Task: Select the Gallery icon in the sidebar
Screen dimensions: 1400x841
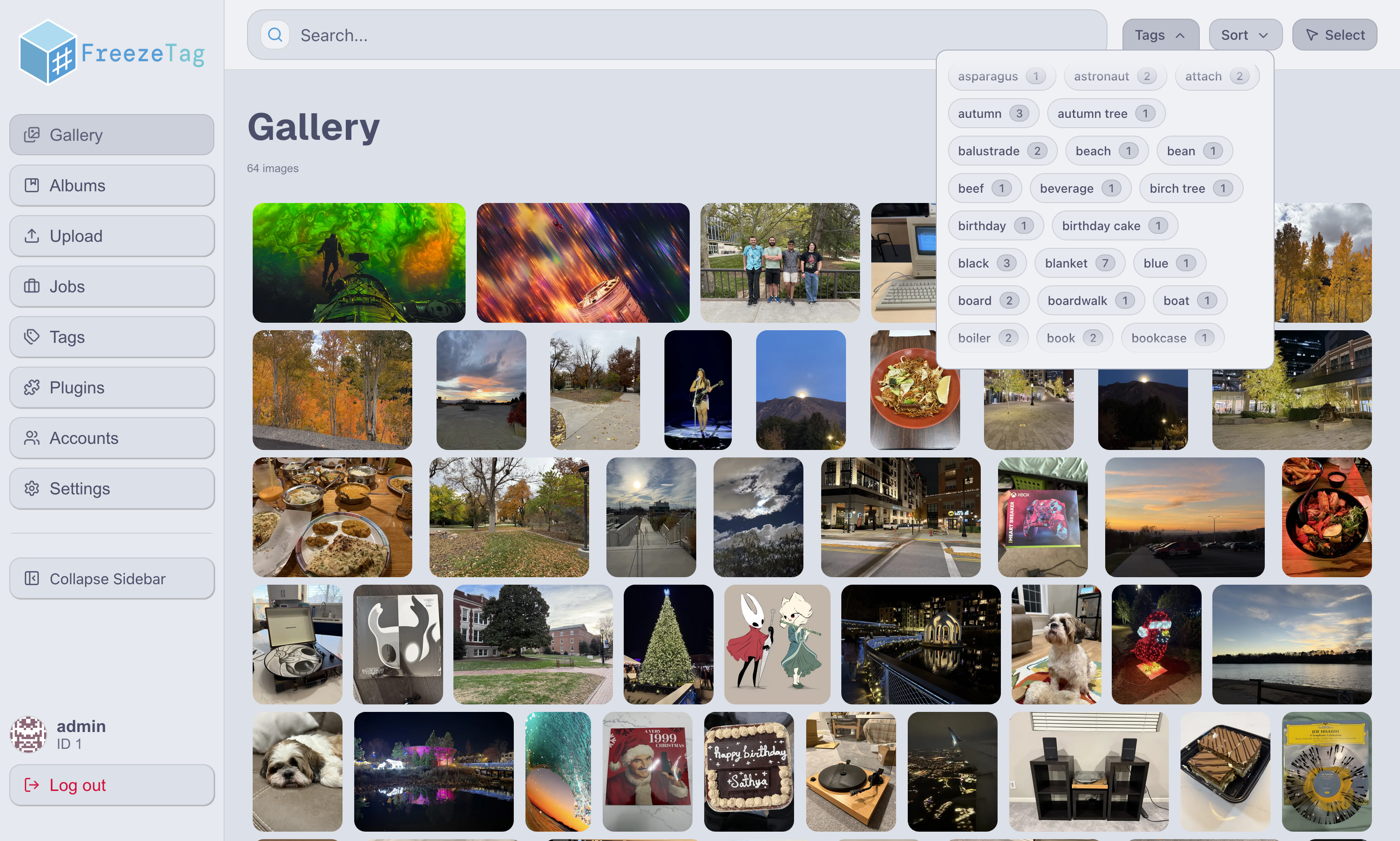Action: [x=32, y=134]
